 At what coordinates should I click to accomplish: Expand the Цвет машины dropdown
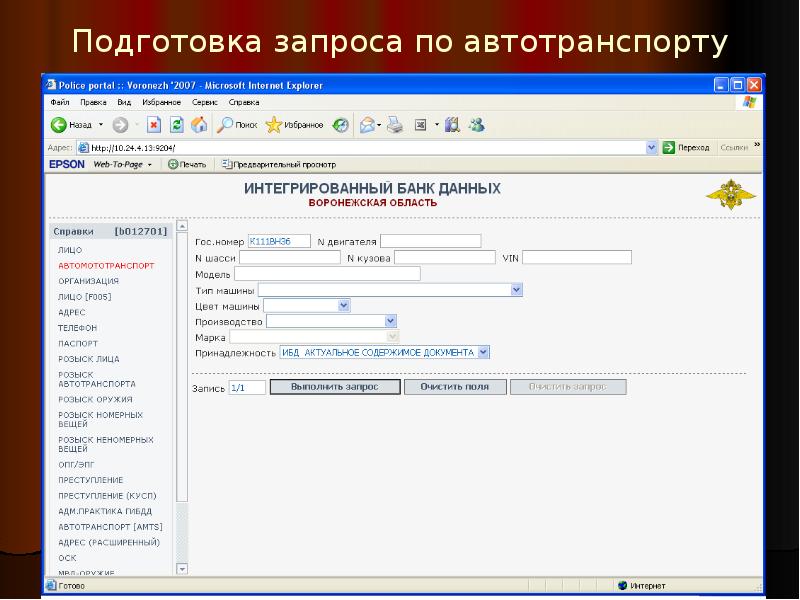point(343,306)
